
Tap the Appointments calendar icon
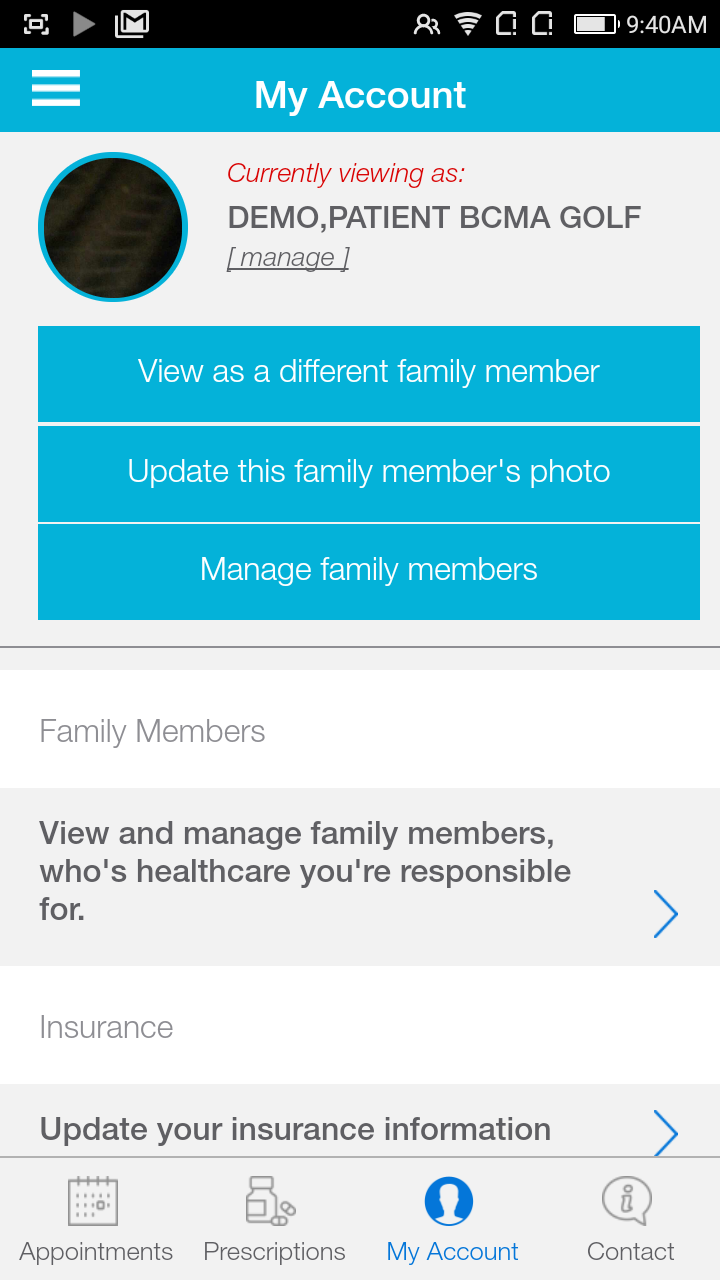93,1200
